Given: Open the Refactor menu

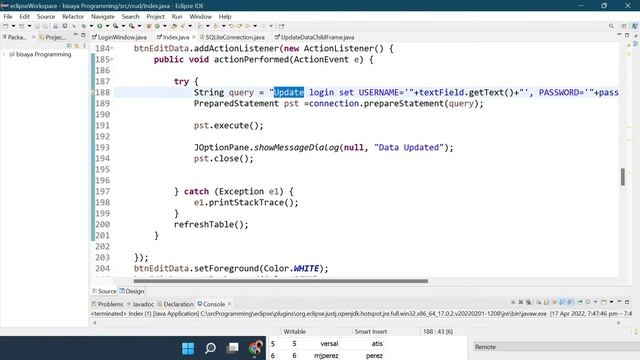Looking at the screenshot, I should pos(73,16).
